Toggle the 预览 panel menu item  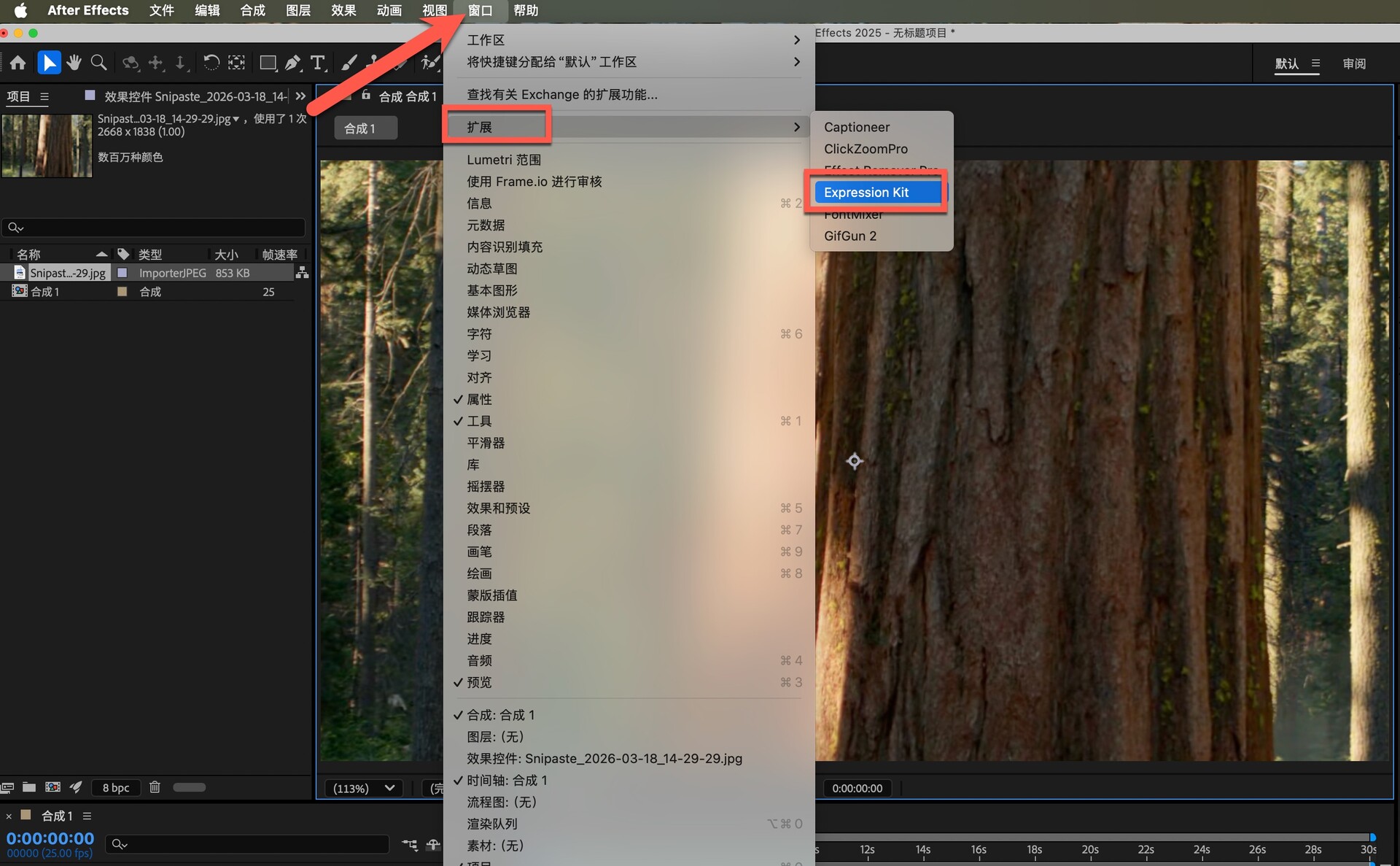480,682
